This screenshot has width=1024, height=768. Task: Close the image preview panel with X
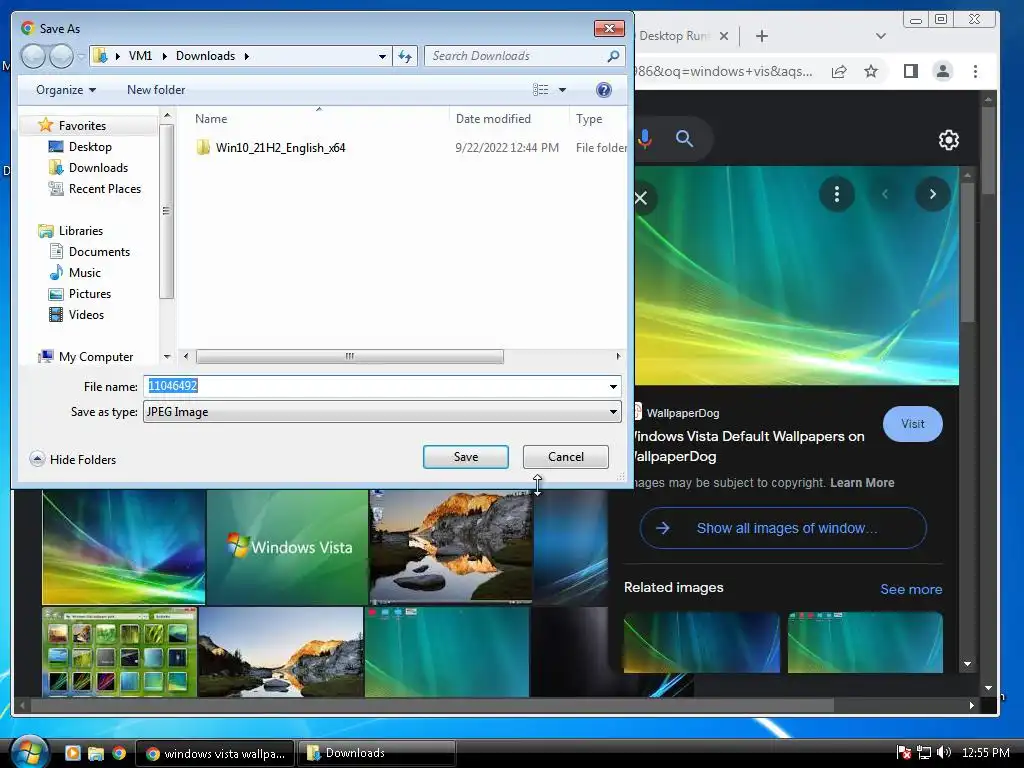[641, 198]
